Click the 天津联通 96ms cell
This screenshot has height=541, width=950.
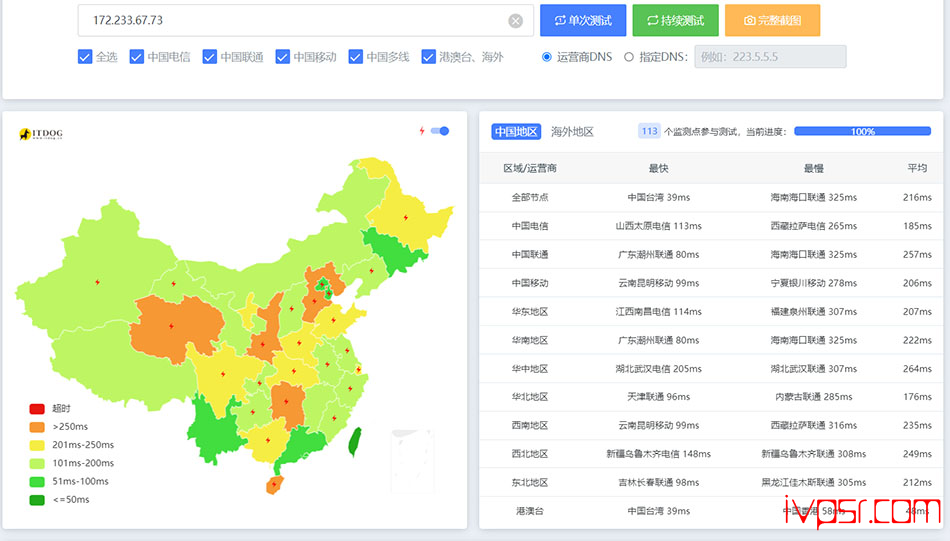click(x=659, y=397)
